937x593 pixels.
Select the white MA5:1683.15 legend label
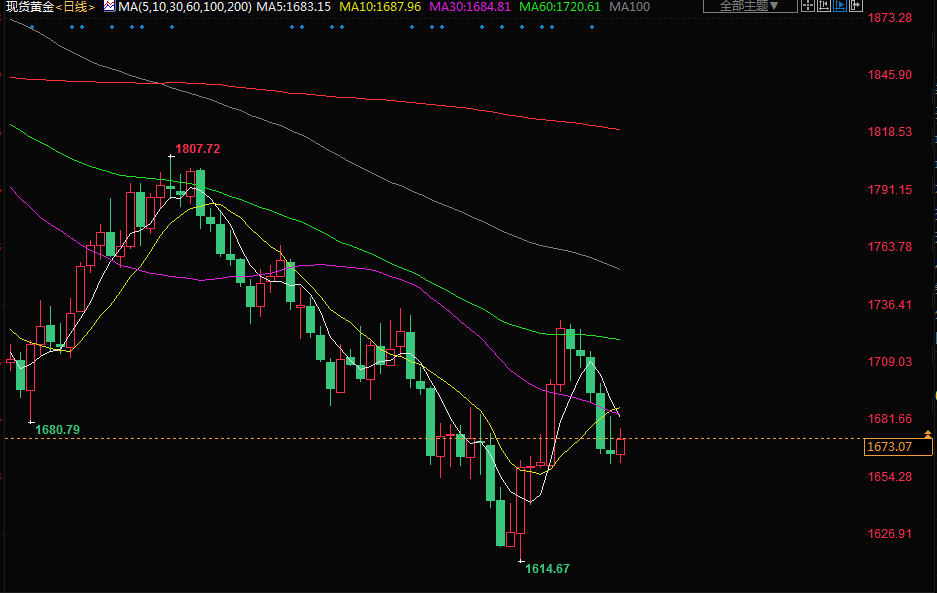pos(293,7)
